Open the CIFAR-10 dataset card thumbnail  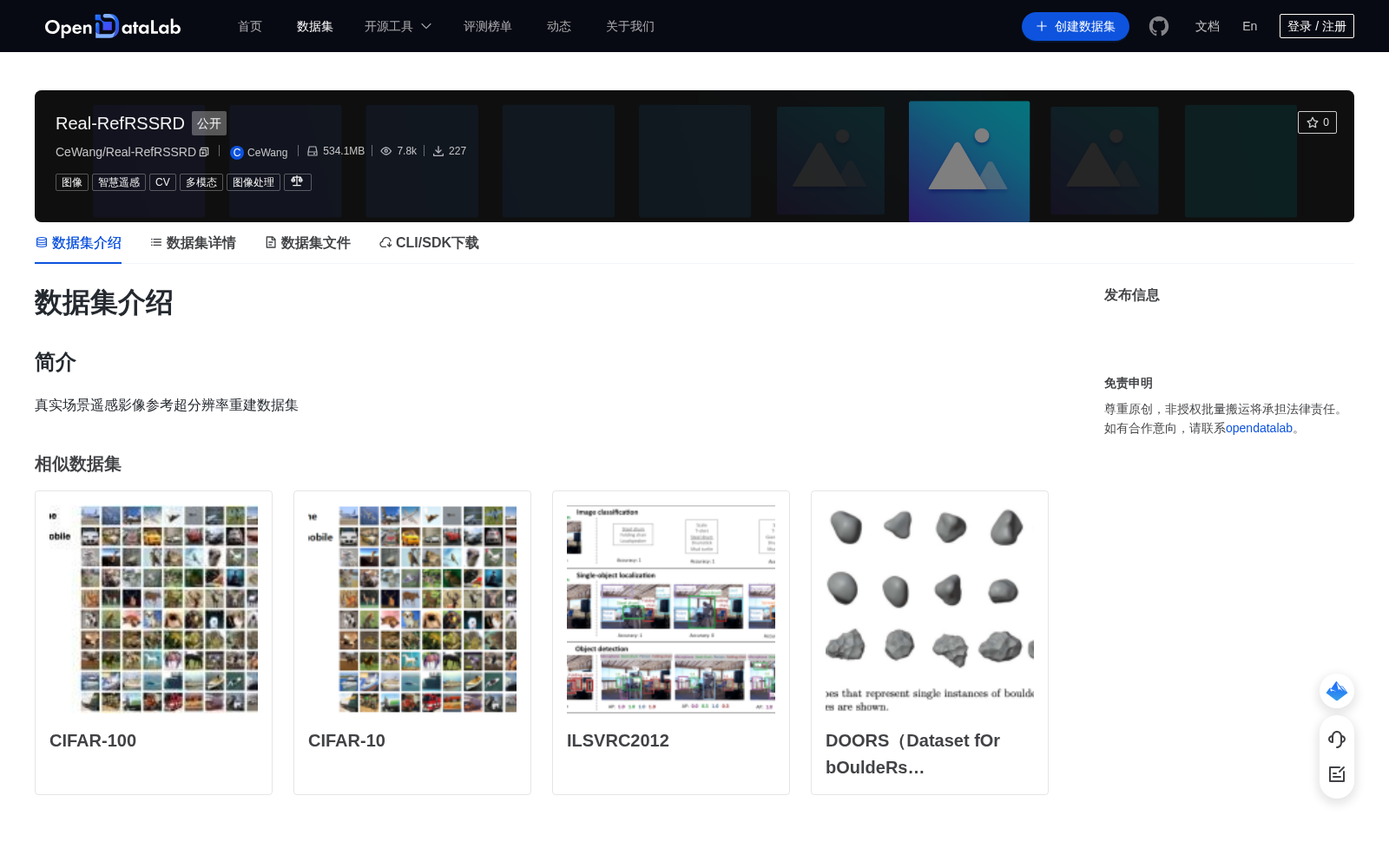point(412,609)
